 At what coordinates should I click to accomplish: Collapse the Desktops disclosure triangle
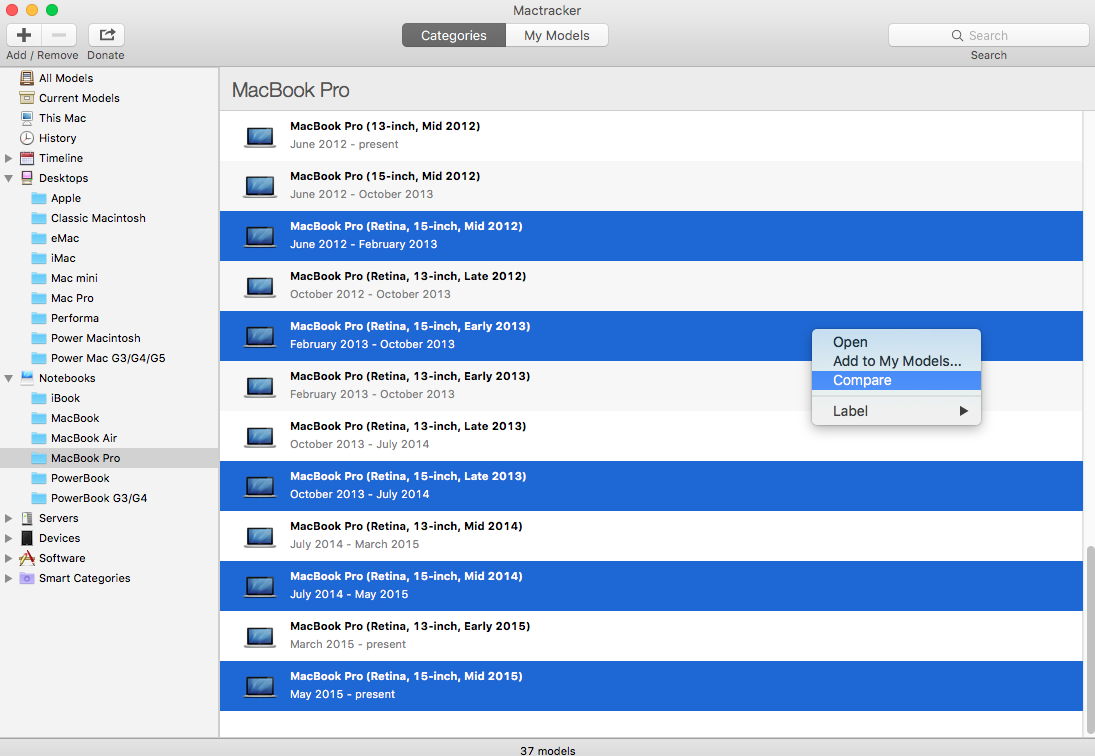pos(8,179)
